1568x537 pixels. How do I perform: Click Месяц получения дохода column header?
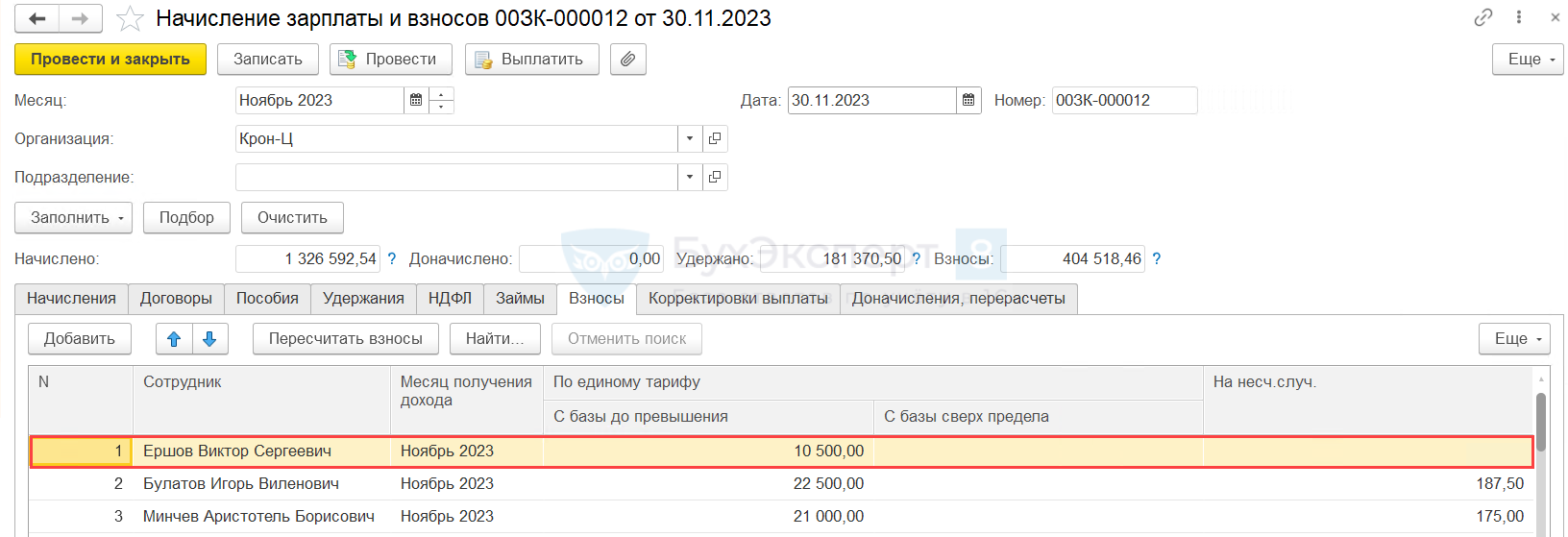click(467, 400)
